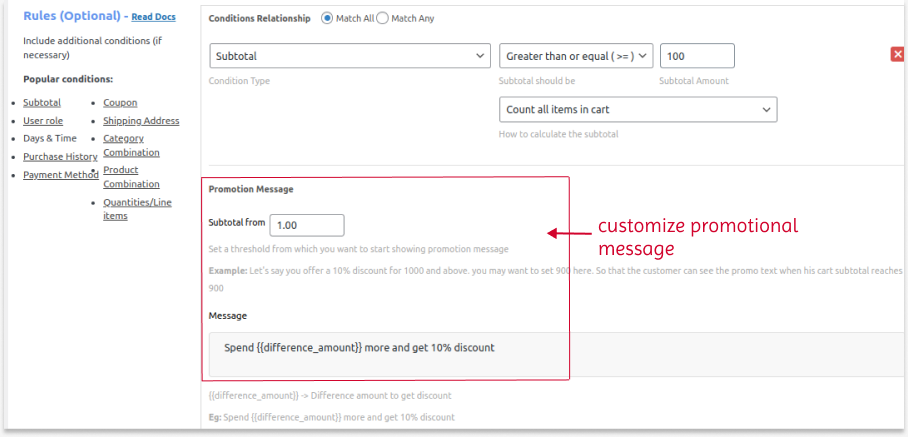This screenshot has width=908, height=437.
Task: Click the Product Combination condition link
Action: (x=131, y=177)
